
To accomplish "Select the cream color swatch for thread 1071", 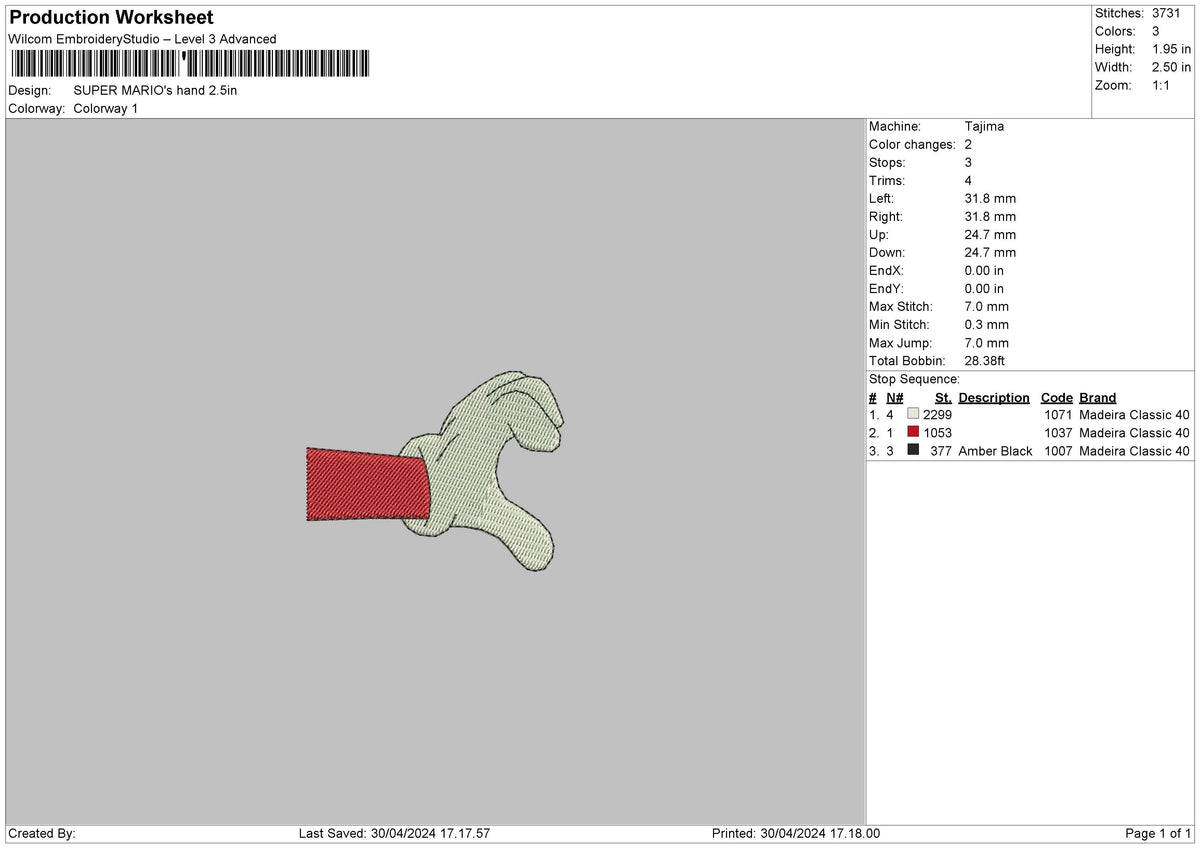I will pos(912,414).
